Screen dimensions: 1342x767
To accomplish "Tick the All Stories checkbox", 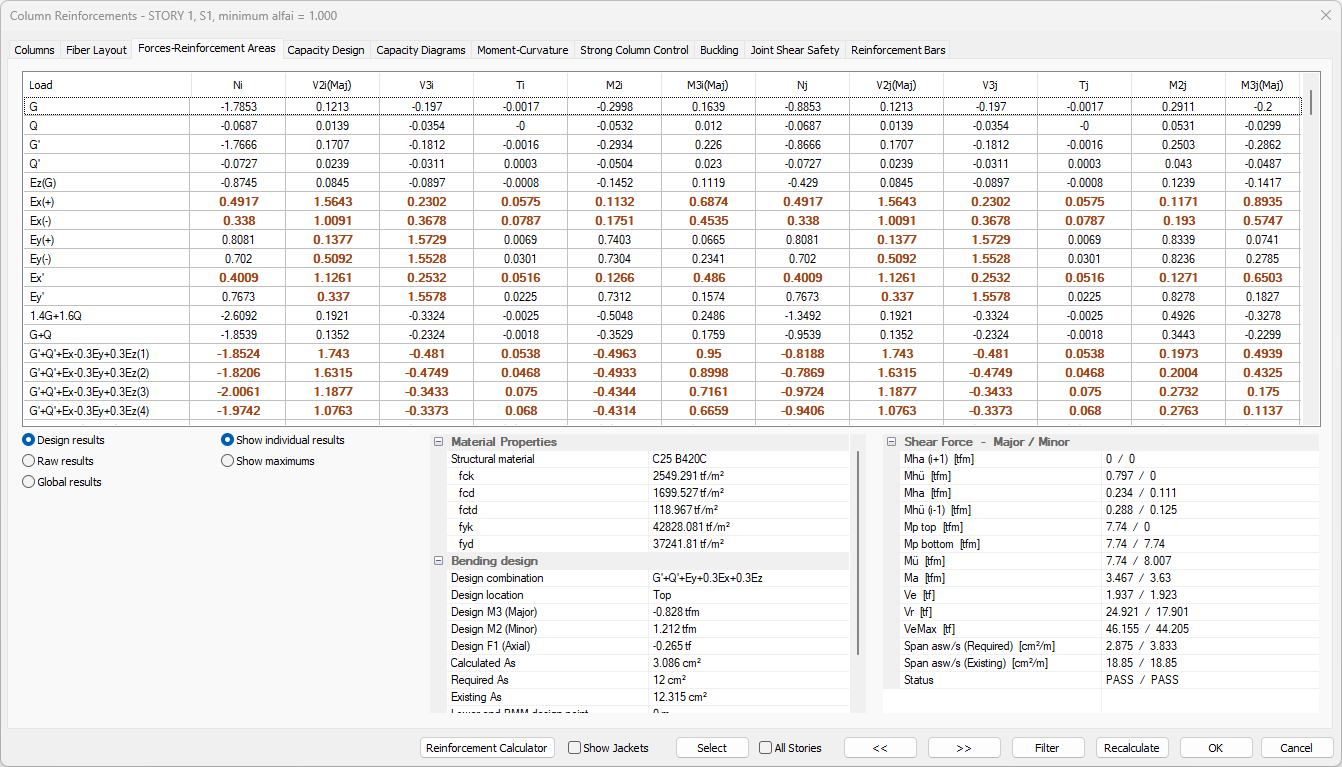I will (x=766, y=748).
